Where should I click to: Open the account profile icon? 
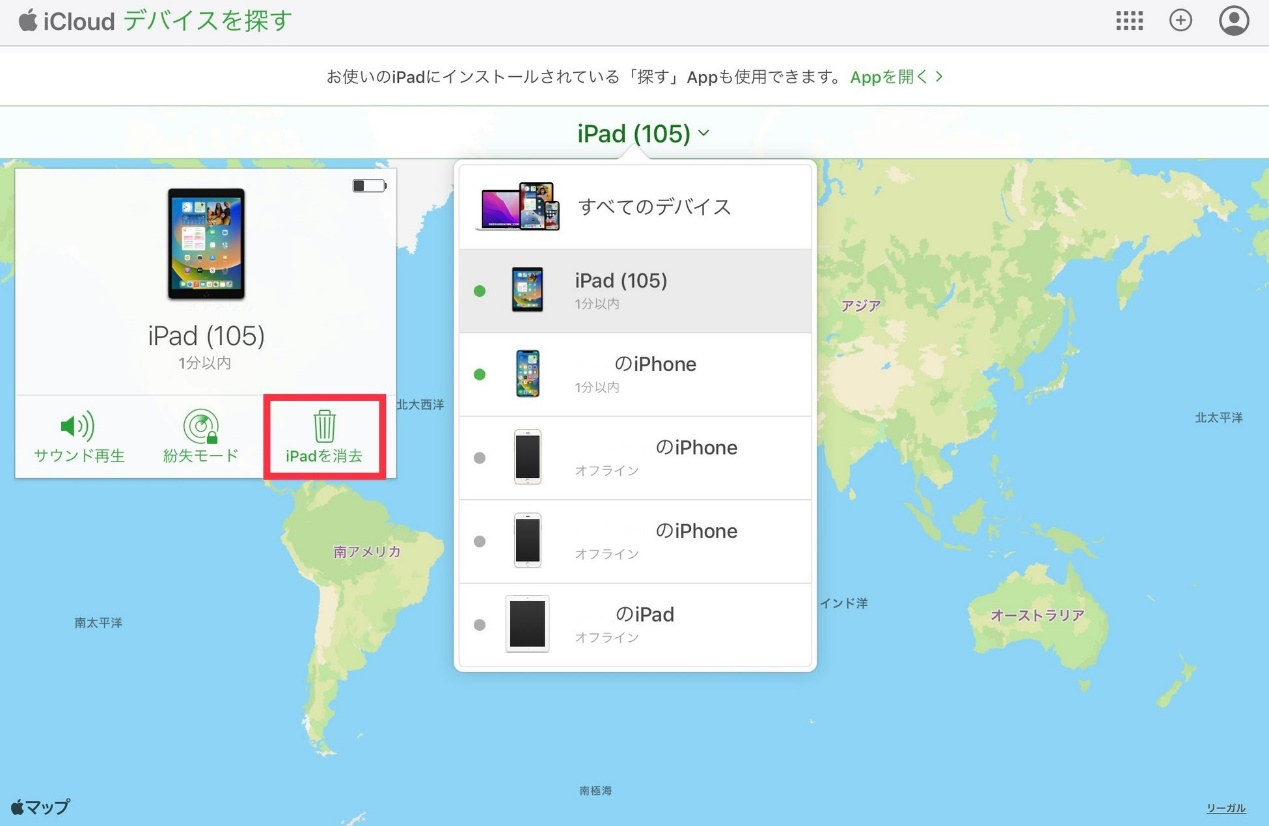(x=1234, y=21)
